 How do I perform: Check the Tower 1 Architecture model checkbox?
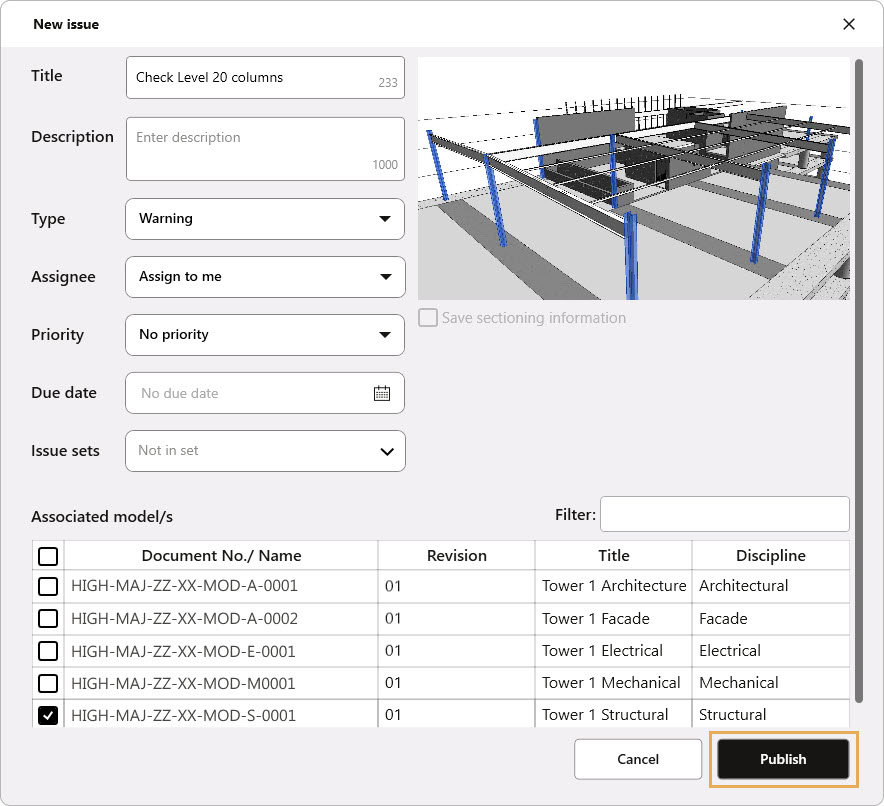click(x=48, y=586)
